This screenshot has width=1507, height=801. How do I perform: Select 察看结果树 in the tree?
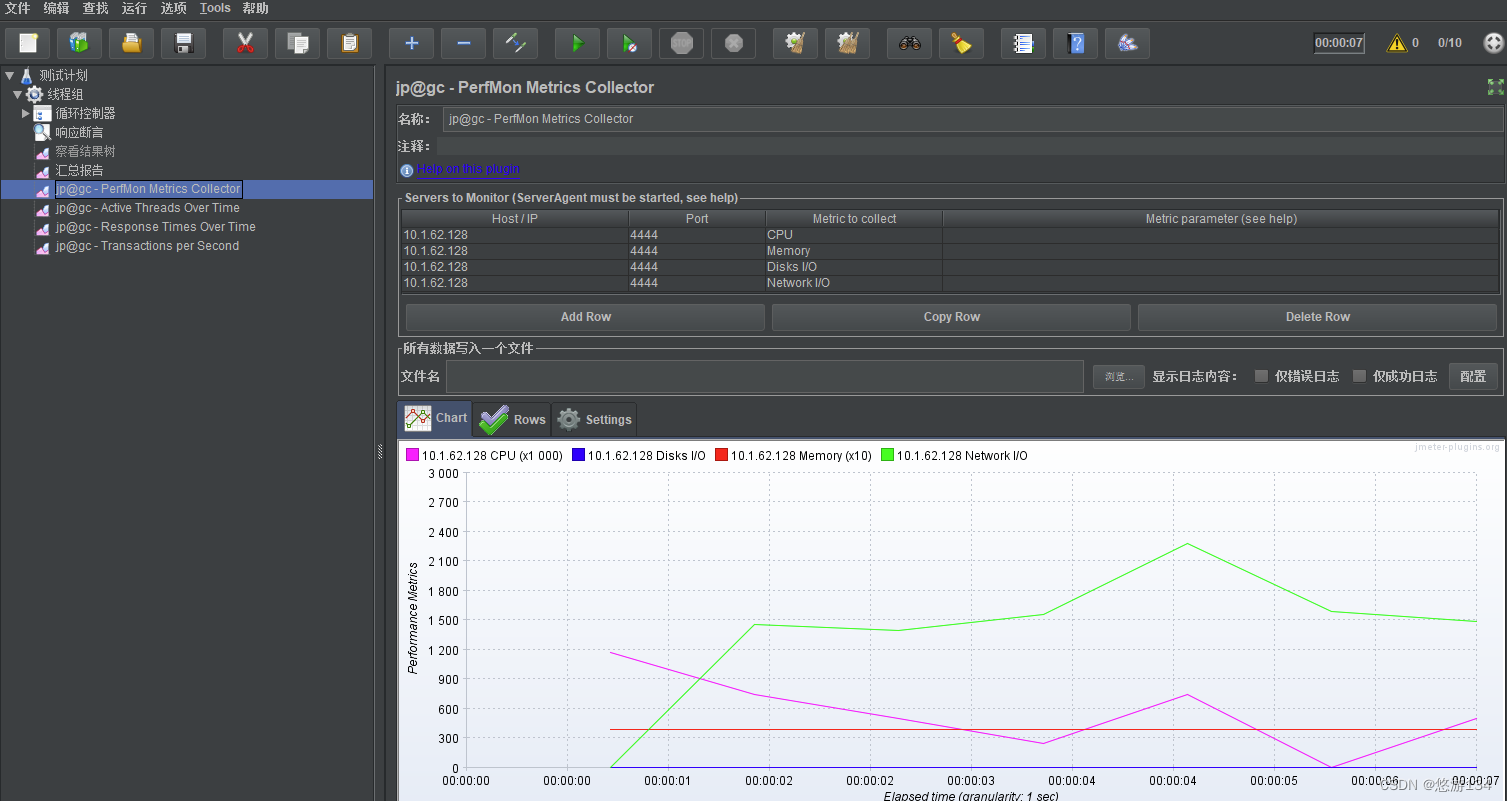tap(85, 151)
